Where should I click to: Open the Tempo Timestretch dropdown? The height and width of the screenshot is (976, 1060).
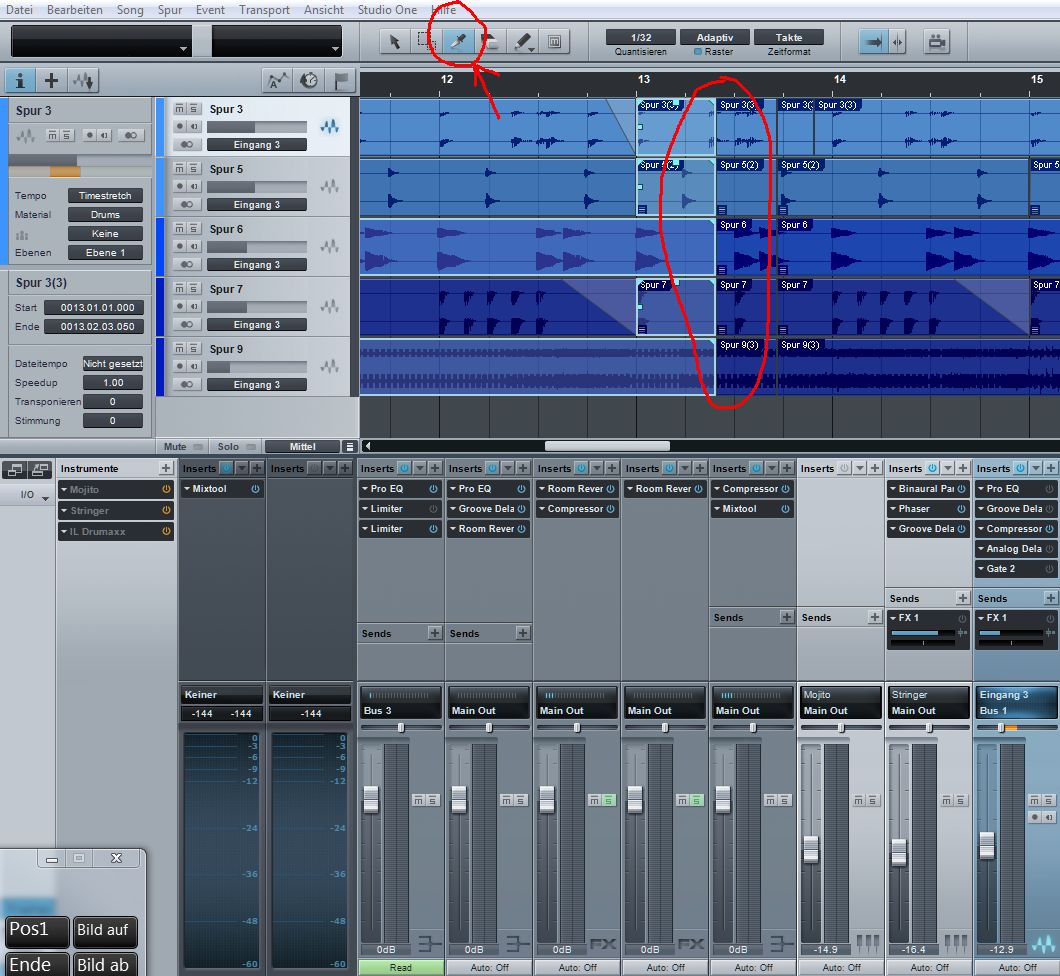click(105, 195)
